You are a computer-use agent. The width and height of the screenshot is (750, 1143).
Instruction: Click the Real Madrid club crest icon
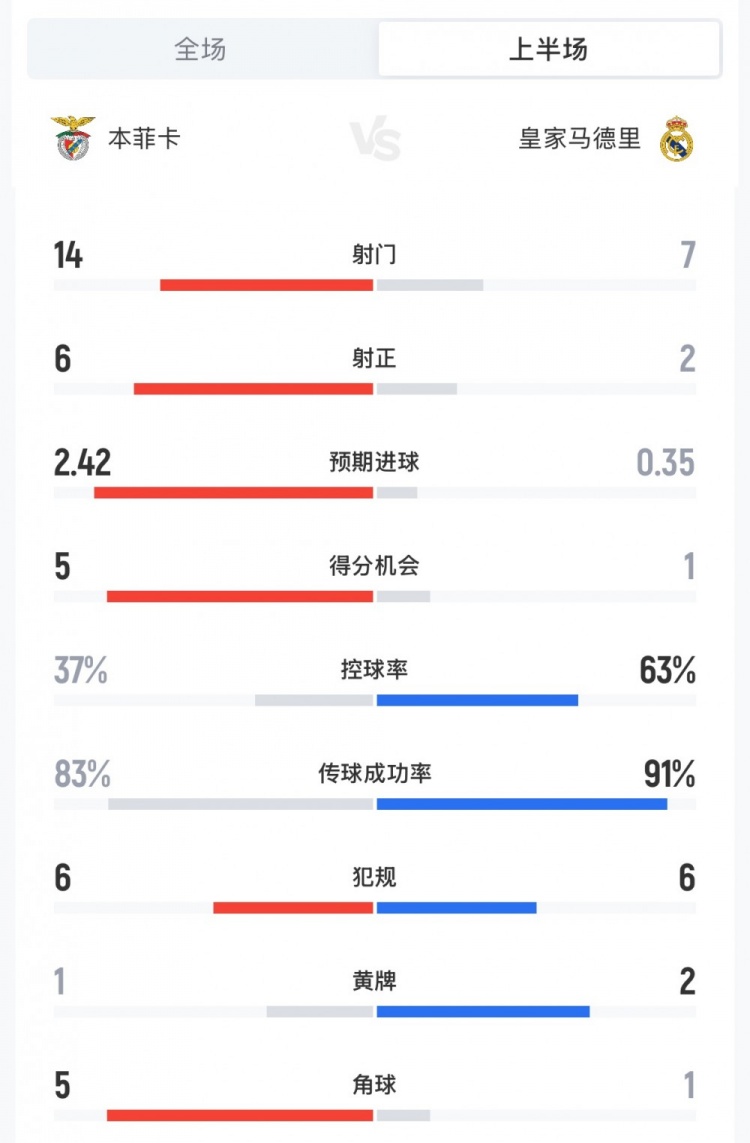pos(677,138)
